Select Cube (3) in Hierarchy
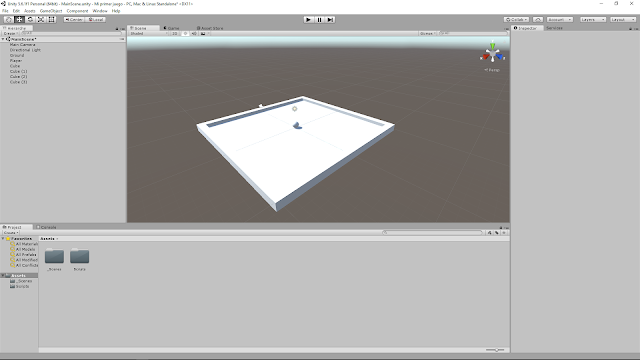This screenshot has width=640, height=360. point(18,82)
